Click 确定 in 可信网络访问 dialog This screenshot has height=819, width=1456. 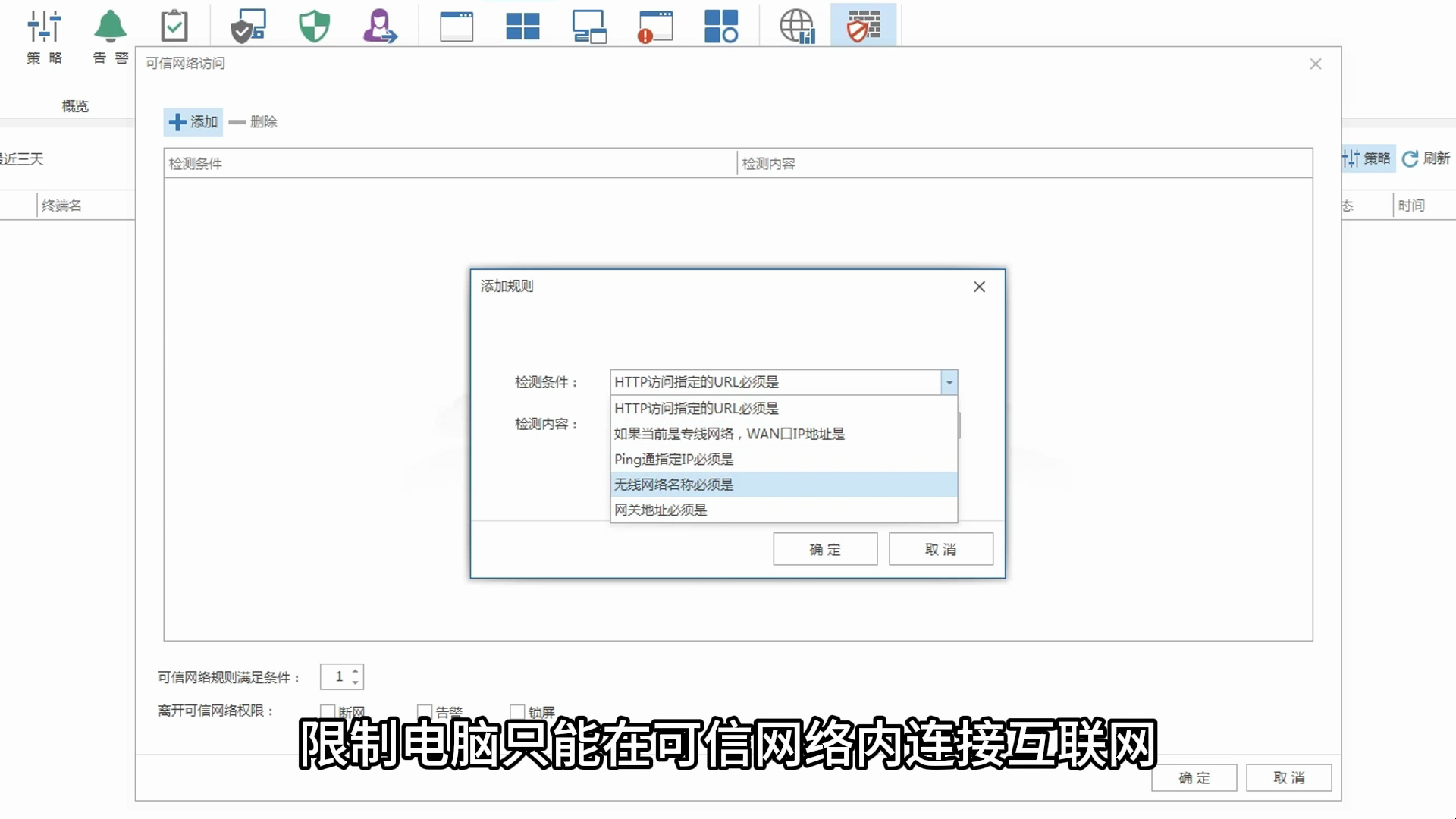1194,778
